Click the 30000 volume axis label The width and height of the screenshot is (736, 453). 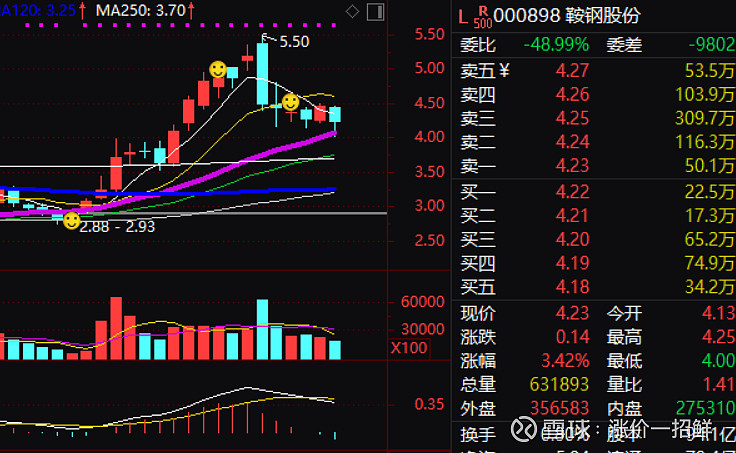pyautogui.click(x=422, y=329)
